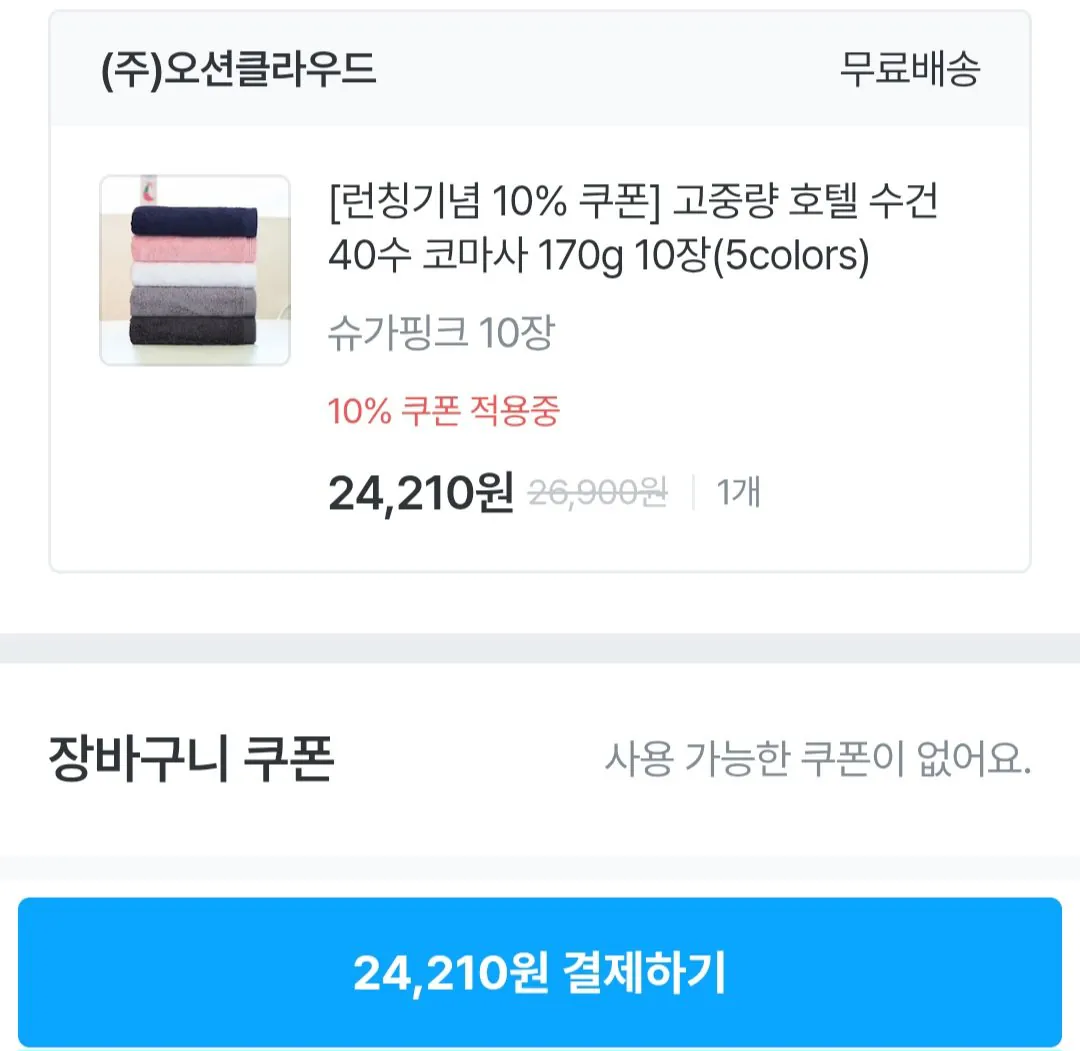Viewport: 1080px width, 1051px height.
Task: Tap the 24,210원 결제하기 payment button
Action: (x=540, y=972)
